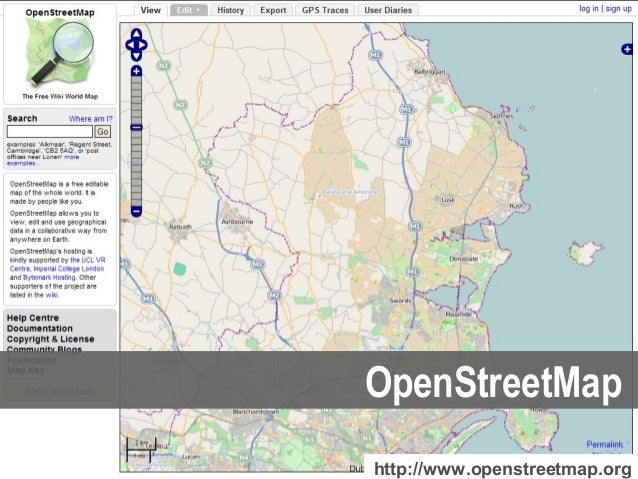Click the OpenStreetMap magnifier logo
The height and width of the screenshot is (479, 638).
[59, 54]
